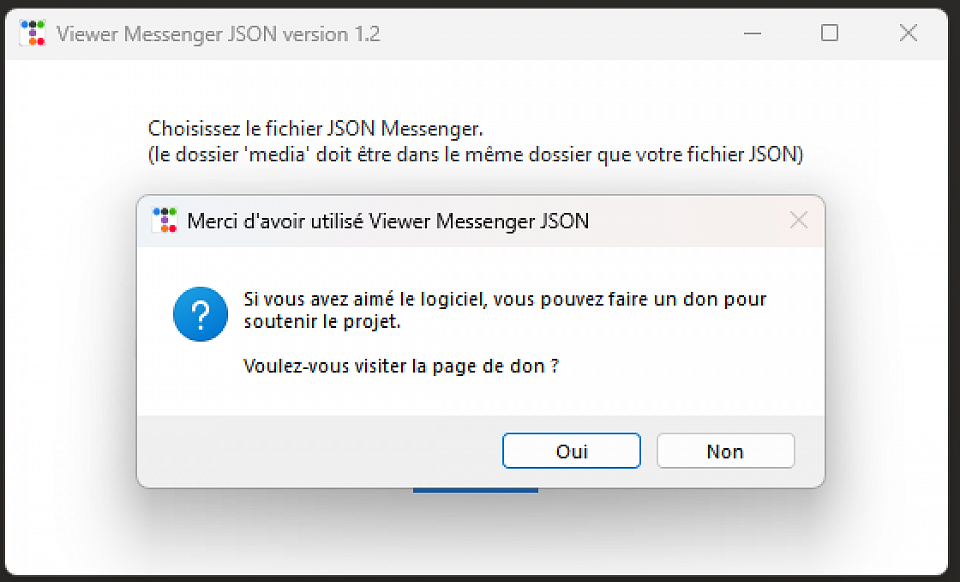Screen dimensions: 960x582
Task: Click the Viewer Messenger JSON window icon
Action: pyautogui.click(x=33, y=33)
